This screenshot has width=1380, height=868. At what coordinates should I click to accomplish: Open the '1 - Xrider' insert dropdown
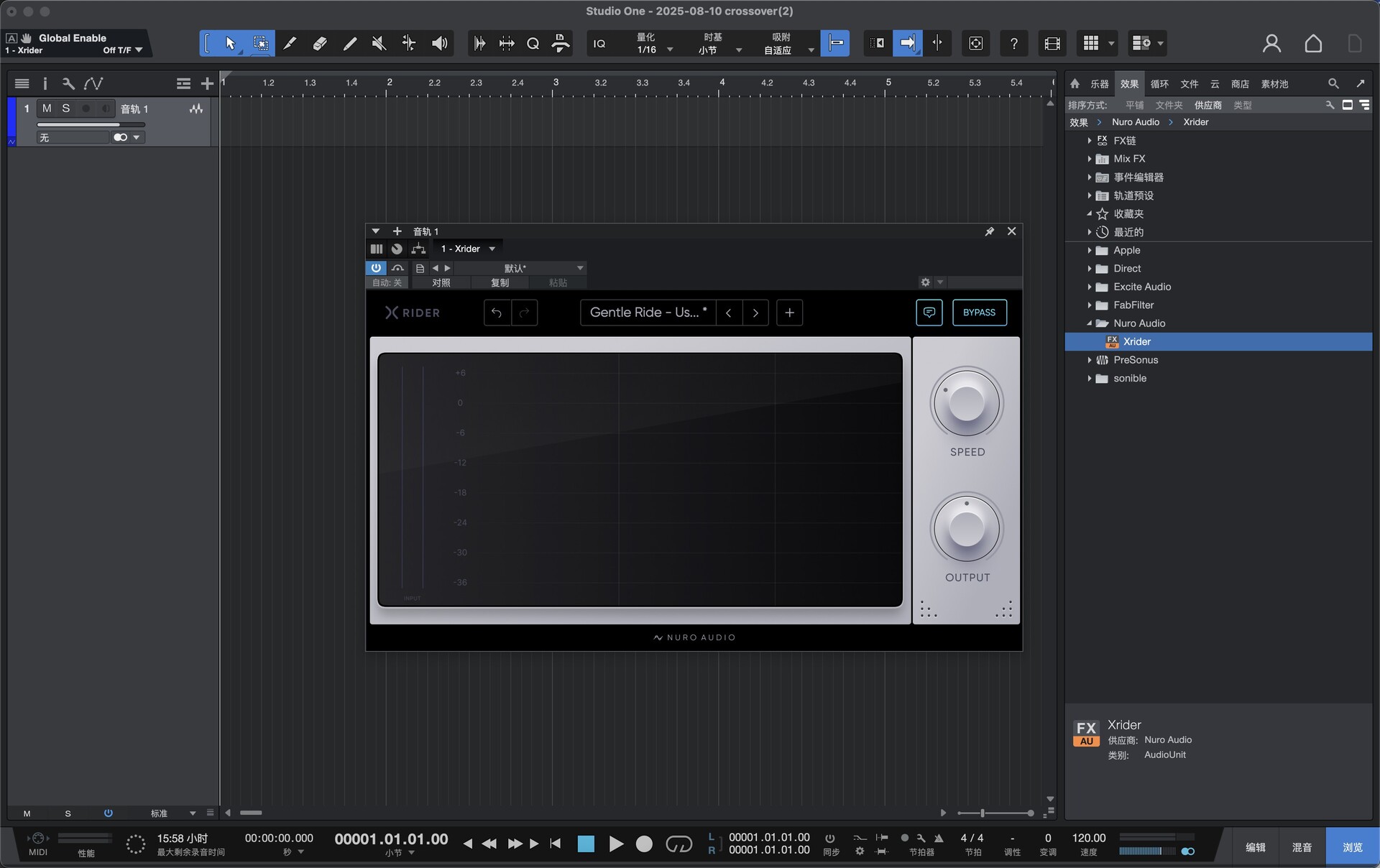[x=468, y=249]
